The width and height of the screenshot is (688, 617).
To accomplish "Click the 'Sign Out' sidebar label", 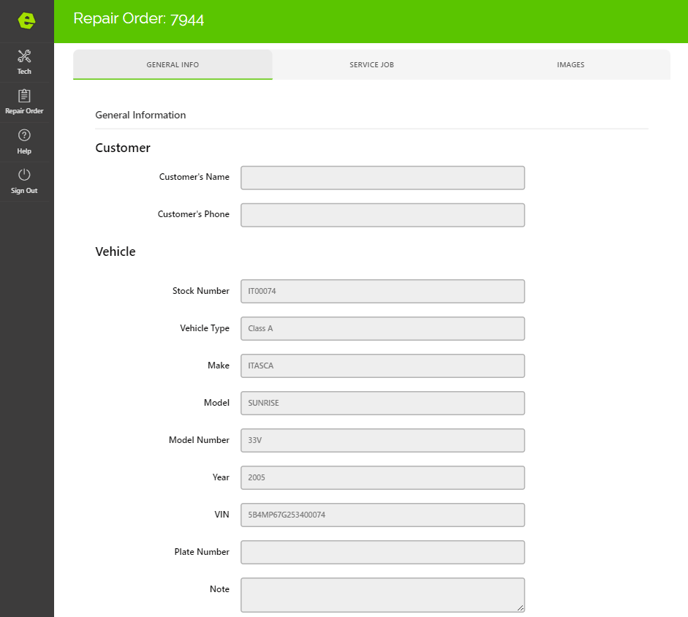I will [24, 190].
